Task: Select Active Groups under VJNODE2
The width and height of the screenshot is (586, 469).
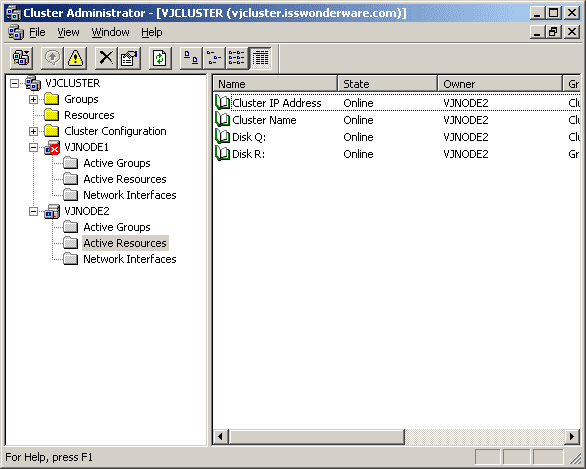Action: [117, 227]
